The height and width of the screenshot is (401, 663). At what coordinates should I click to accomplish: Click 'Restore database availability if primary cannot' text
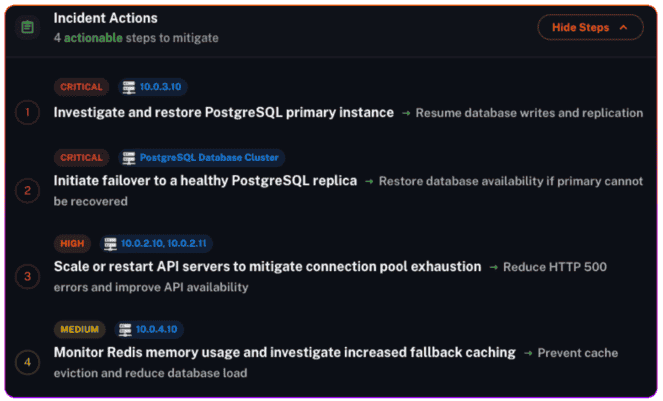[511, 181]
